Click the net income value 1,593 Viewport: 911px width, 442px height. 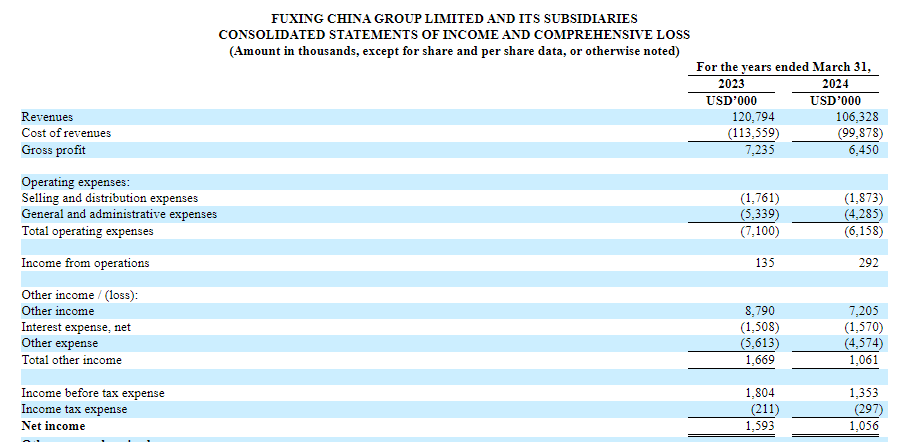click(760, 426)
